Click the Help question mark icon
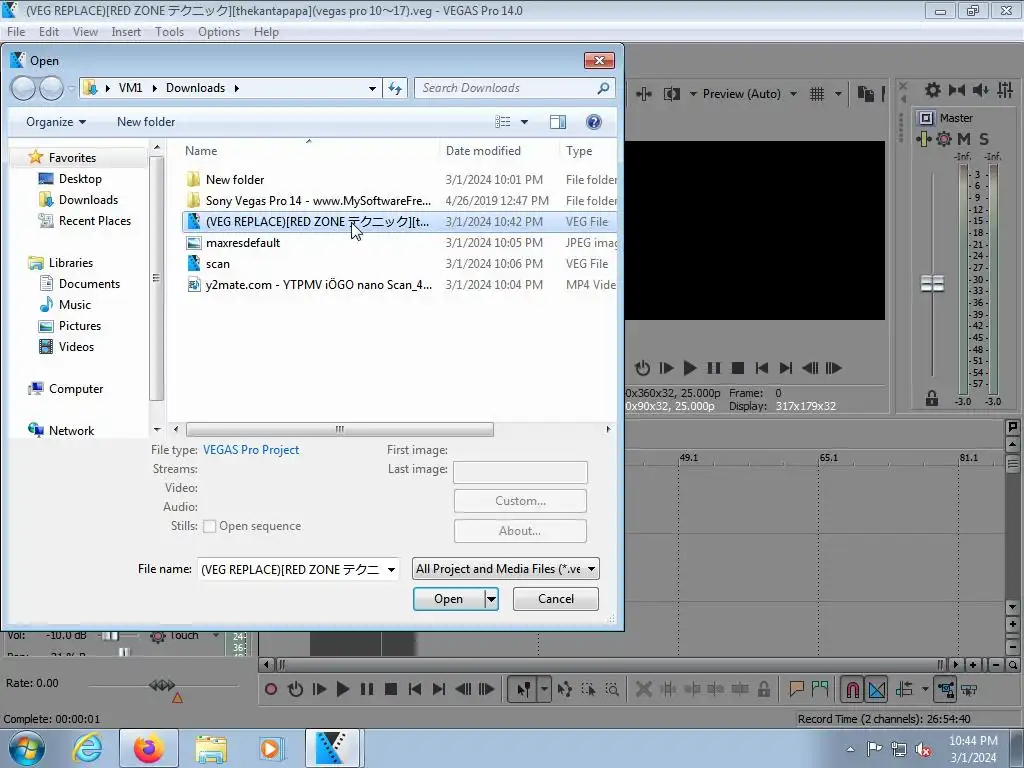Image resolution: width=1024 pixels, height=768 pixels. [594, 122]
